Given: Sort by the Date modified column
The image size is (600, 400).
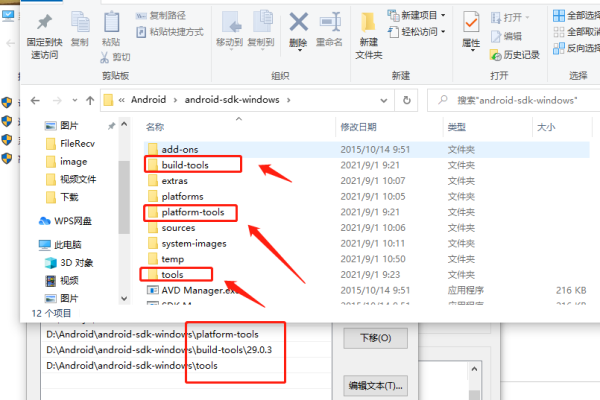Looking at the screenshot, I should 358,127.
